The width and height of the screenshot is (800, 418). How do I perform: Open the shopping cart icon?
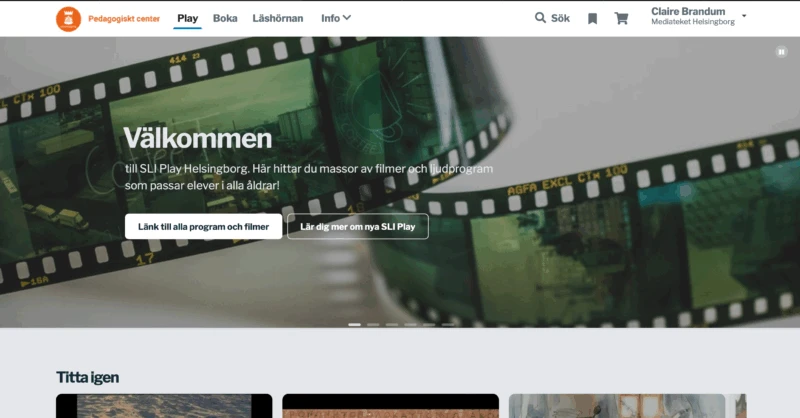coord(621,18)
